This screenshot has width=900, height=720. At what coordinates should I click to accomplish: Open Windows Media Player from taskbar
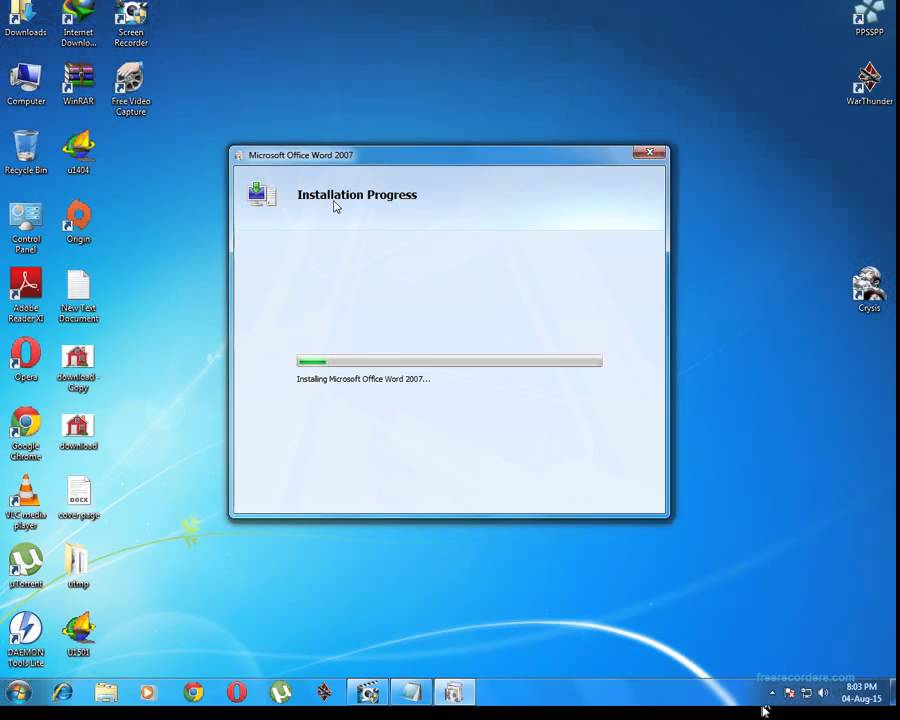click(x=148, y=692)
